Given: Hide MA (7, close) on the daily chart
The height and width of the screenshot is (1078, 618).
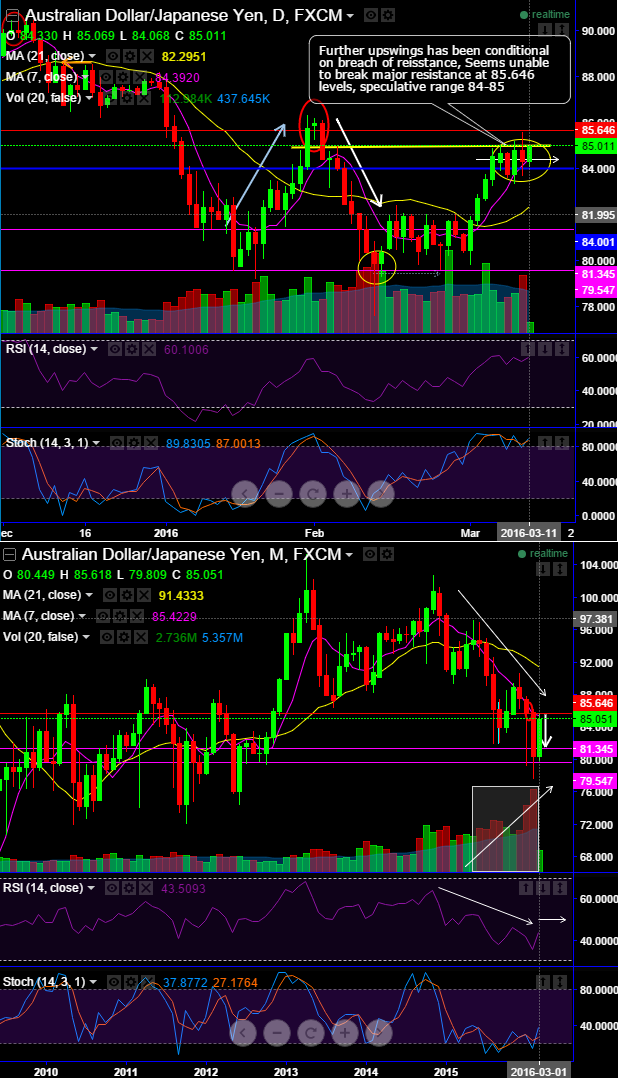Looking at the screenshot, I should (x=106, y=77).
